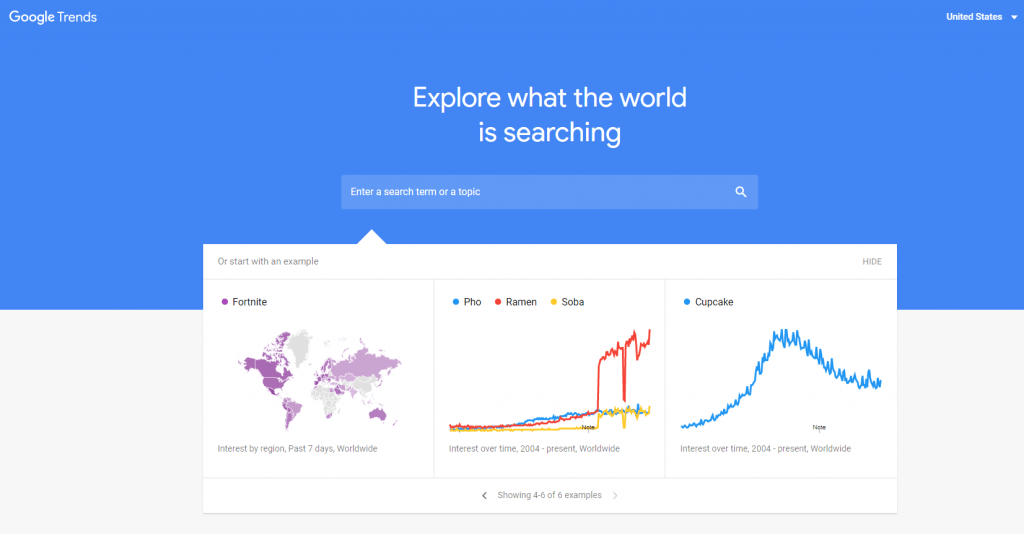Select the Cupcake example title

pyautogui.click(x=714, y=302)
